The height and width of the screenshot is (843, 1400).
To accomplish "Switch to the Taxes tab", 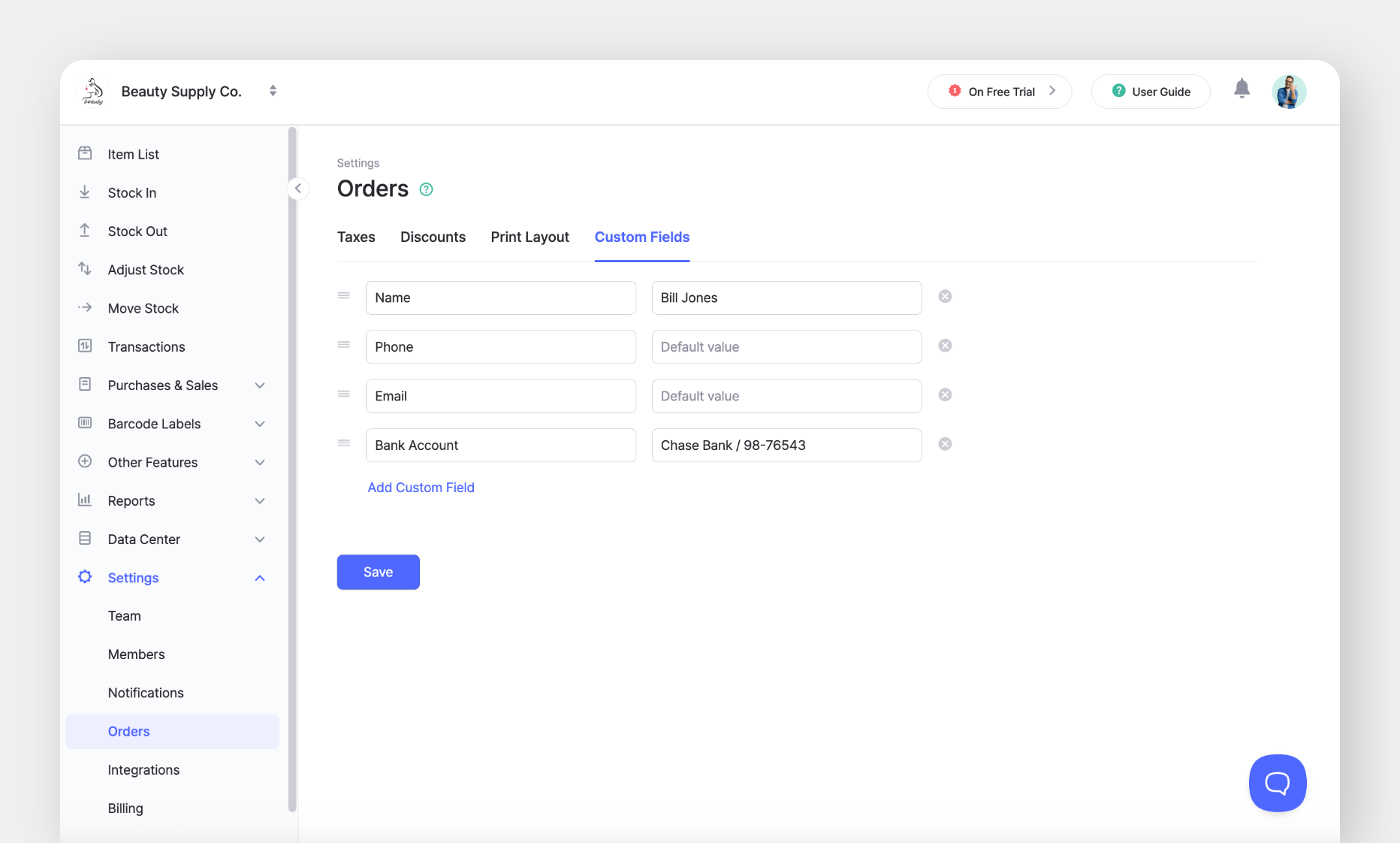I will point(356,237).
